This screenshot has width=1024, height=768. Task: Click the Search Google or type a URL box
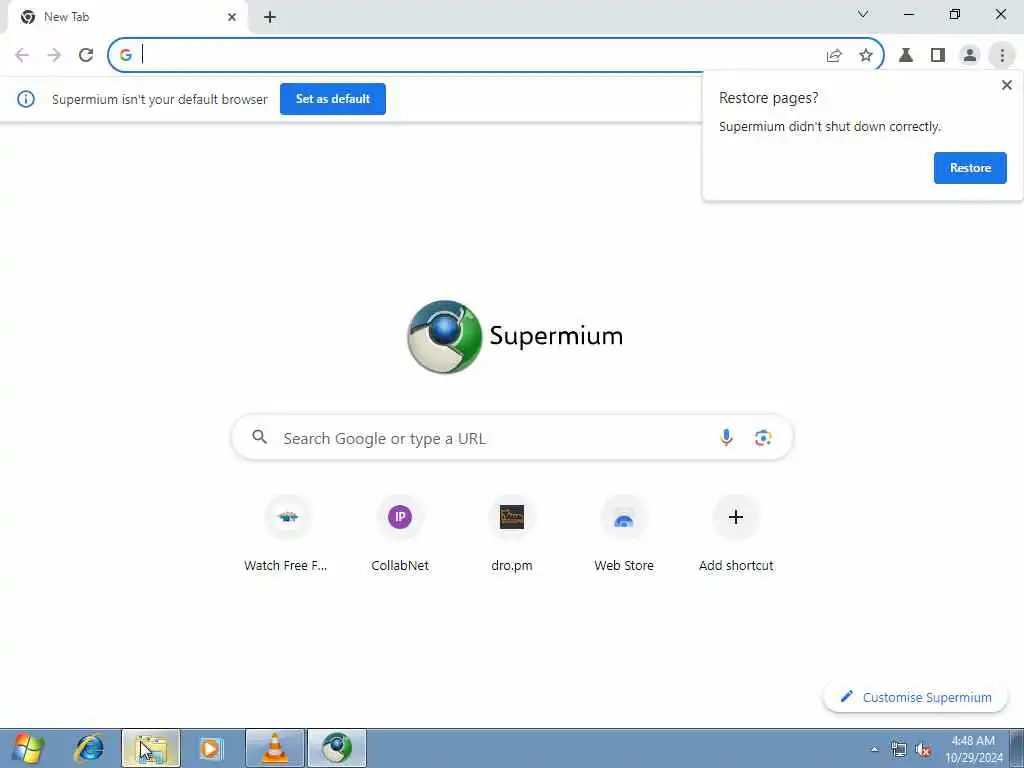tap(512, 438)
